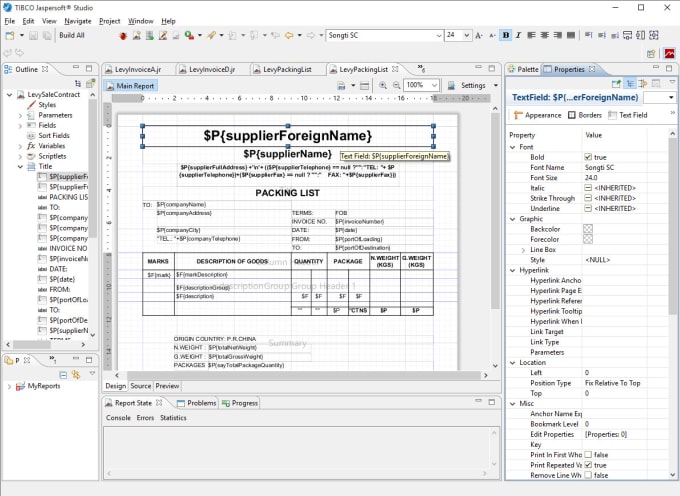Click the Collapse All icon in project explorer
The width and height of the screenshot is (680, 496).
pyautogui.click(x=63, y=375)
